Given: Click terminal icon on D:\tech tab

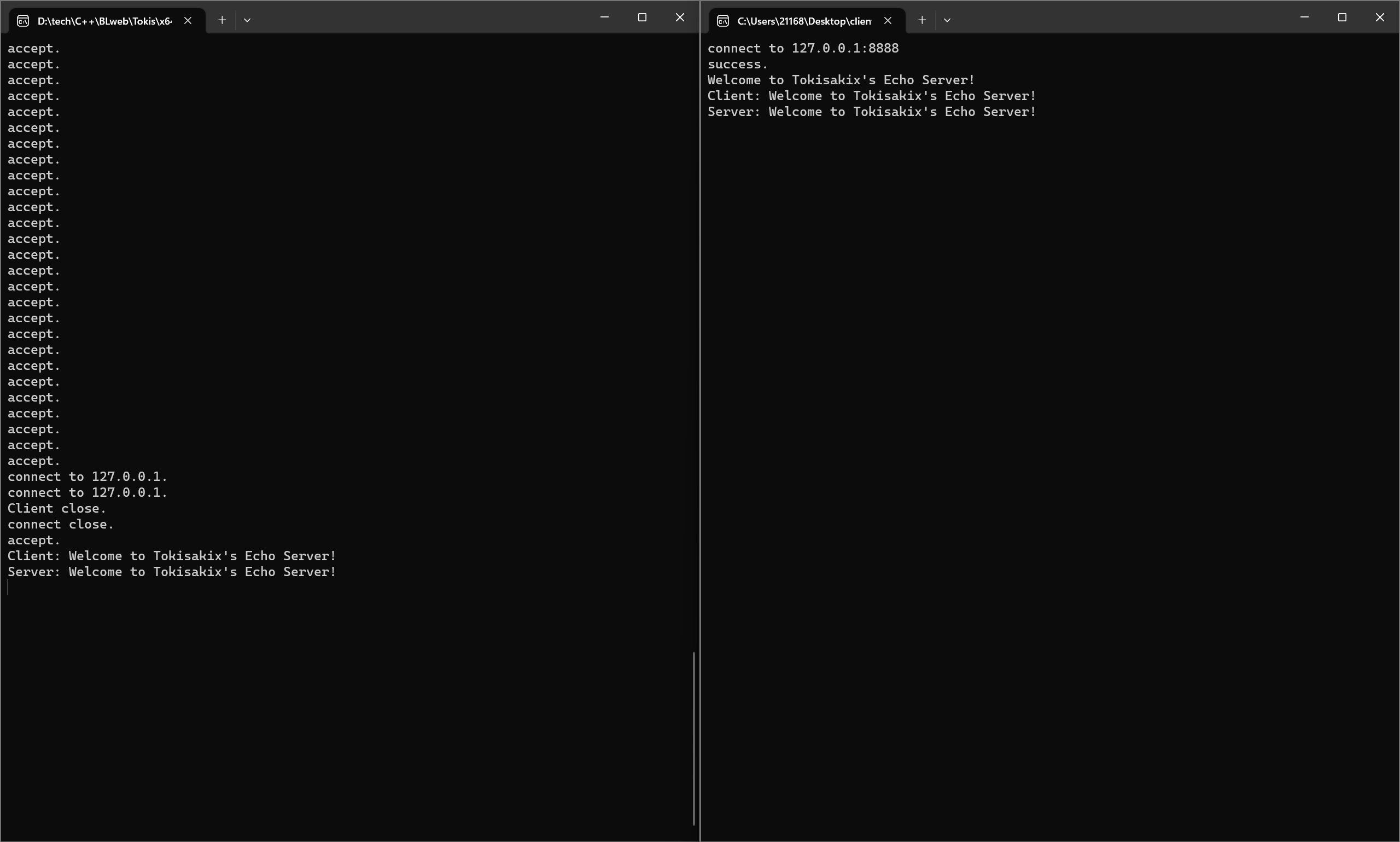Looking at the screenshot, I should tap(22, 21).
